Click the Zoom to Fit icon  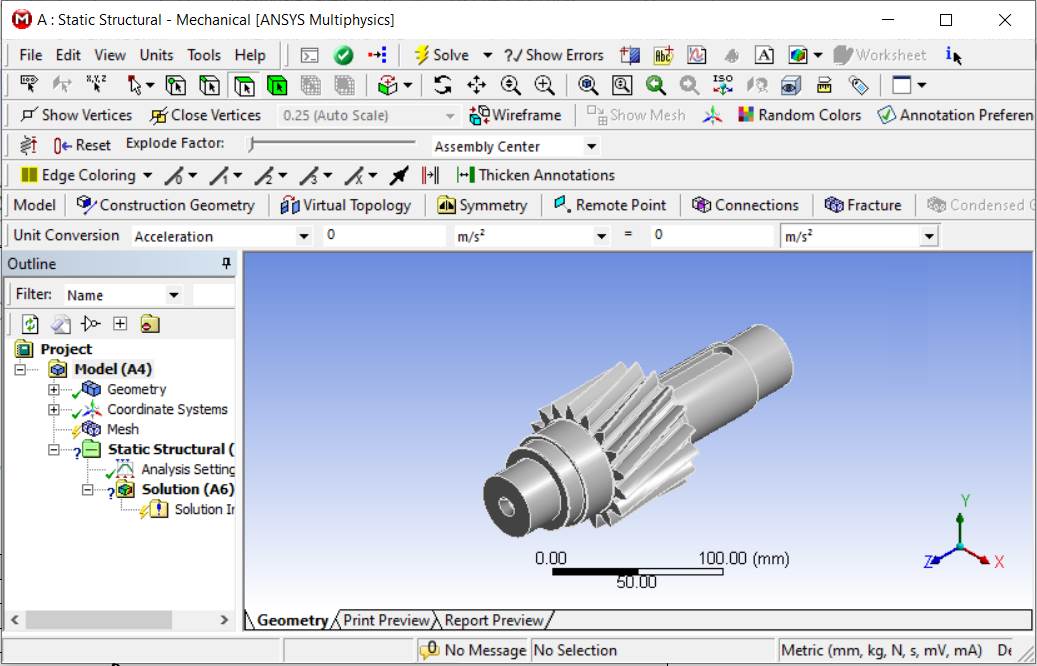click(x=588, y=85)
